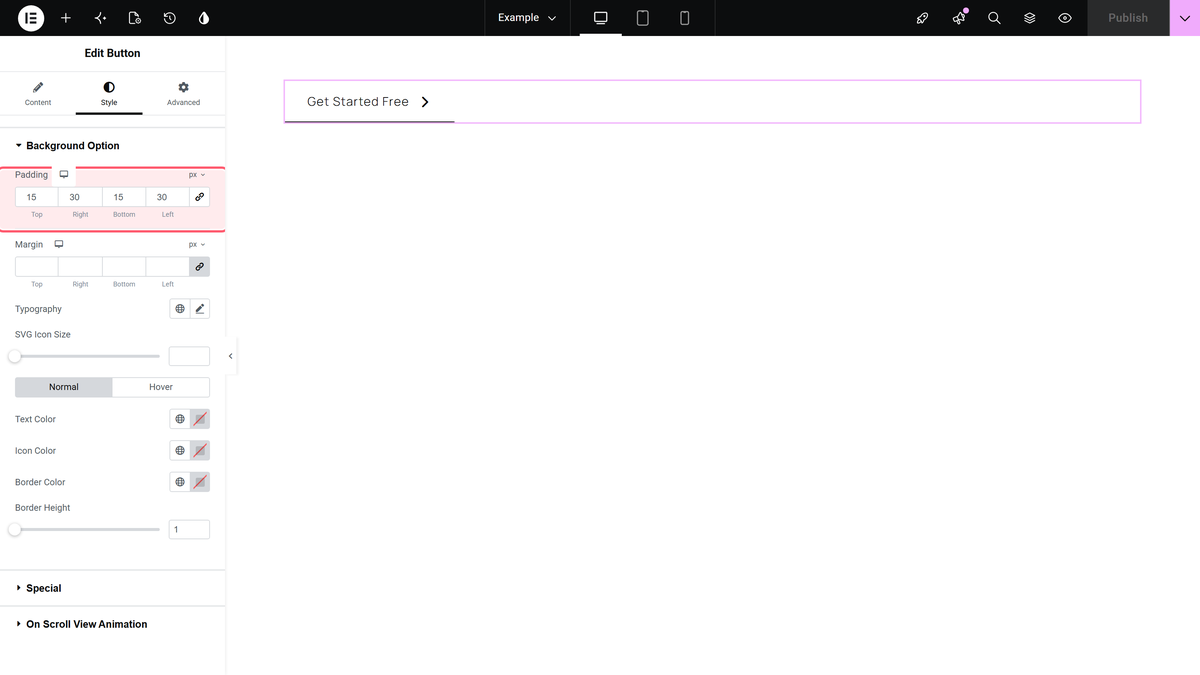
Task: Switch to desktop view mode
Action: click(x=601, y=18)
